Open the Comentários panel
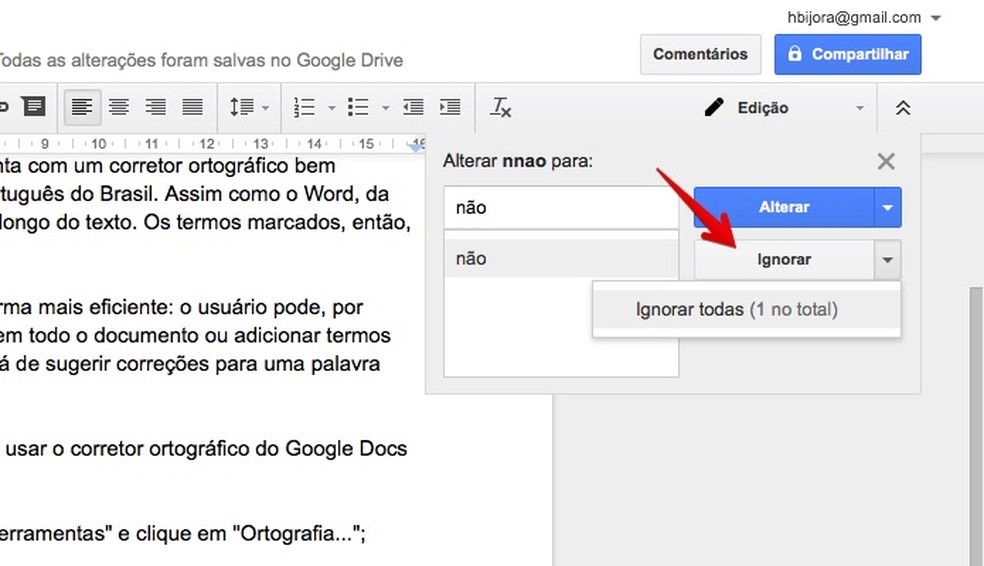 (x=700, y=54)
